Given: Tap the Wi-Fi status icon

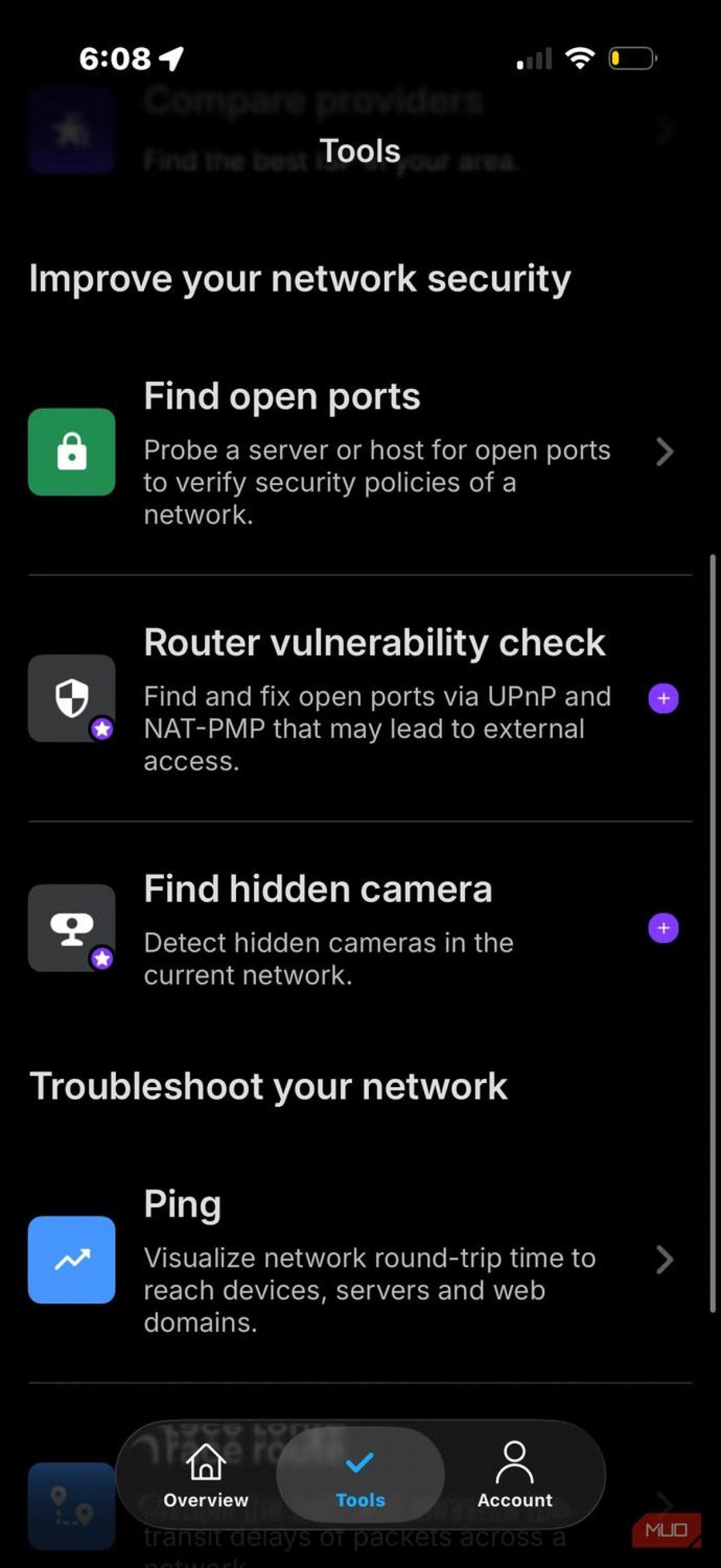Looking at the screenshot, I should [580, 58].
